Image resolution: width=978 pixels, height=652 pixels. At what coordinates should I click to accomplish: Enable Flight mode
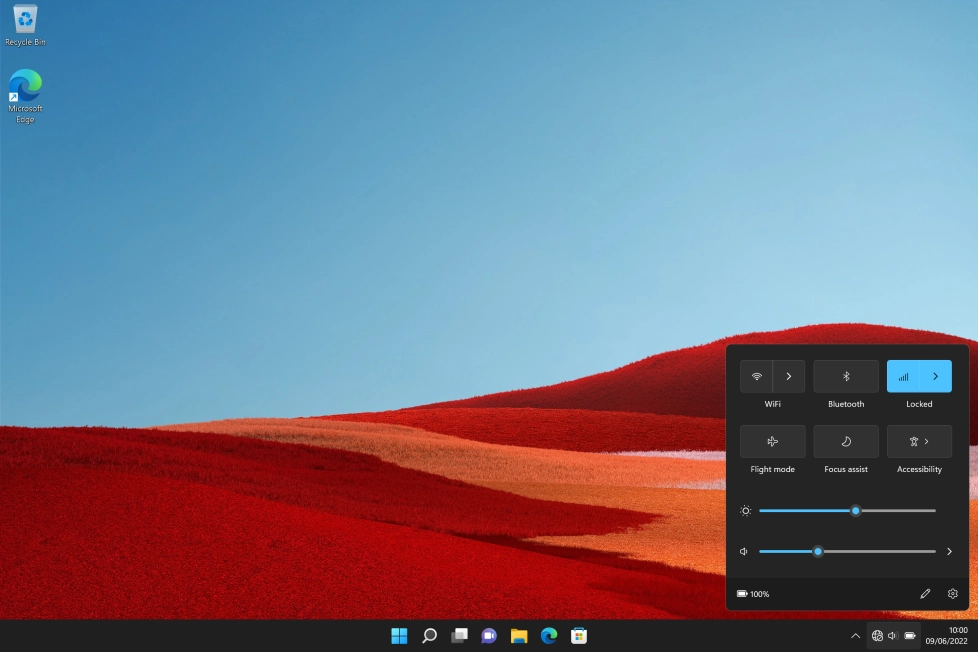[772, 442]
